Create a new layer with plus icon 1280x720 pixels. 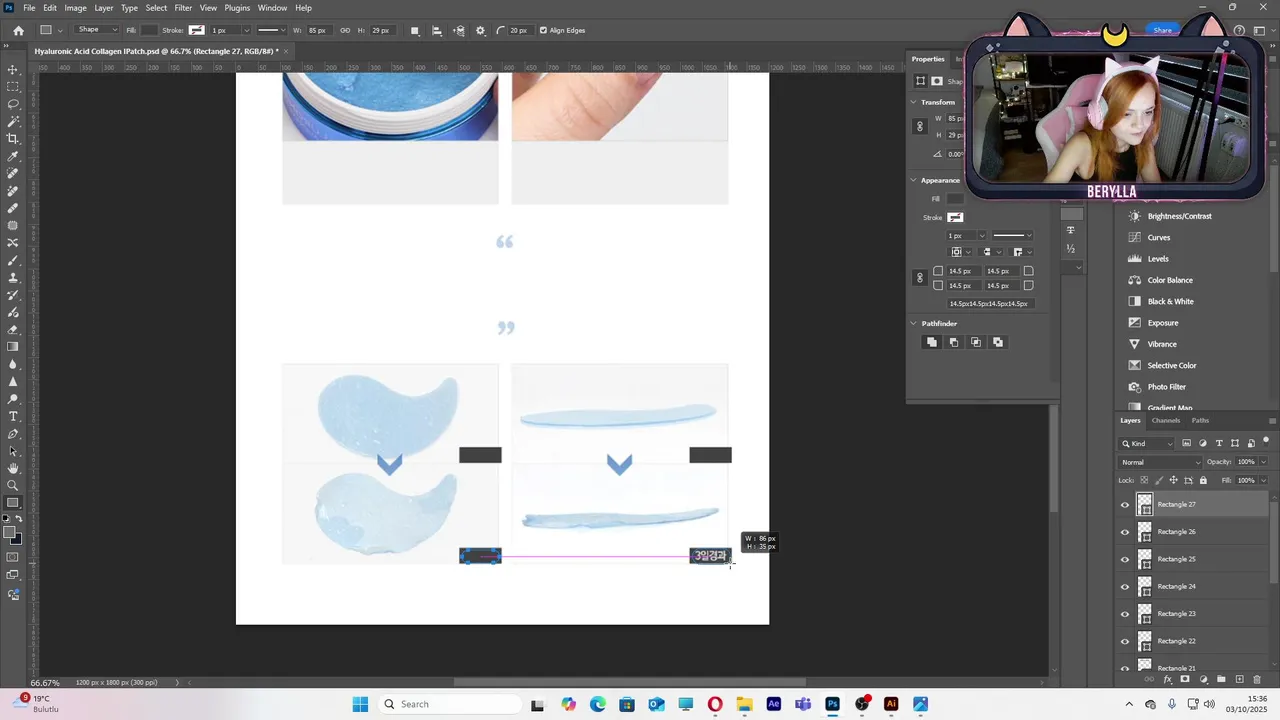pyautogui.click(x=1239, y=679)
